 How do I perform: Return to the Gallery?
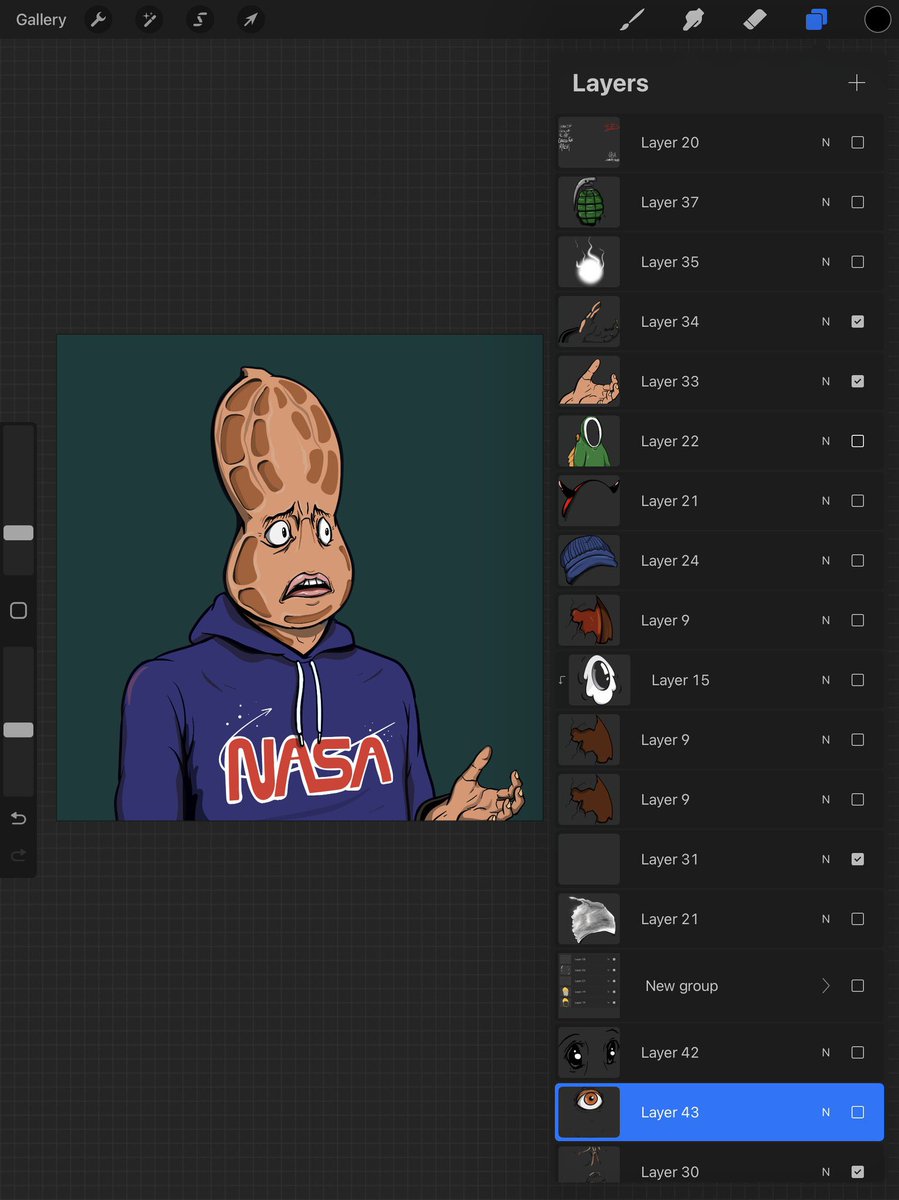pyautogui.click(x=41, y=19)
